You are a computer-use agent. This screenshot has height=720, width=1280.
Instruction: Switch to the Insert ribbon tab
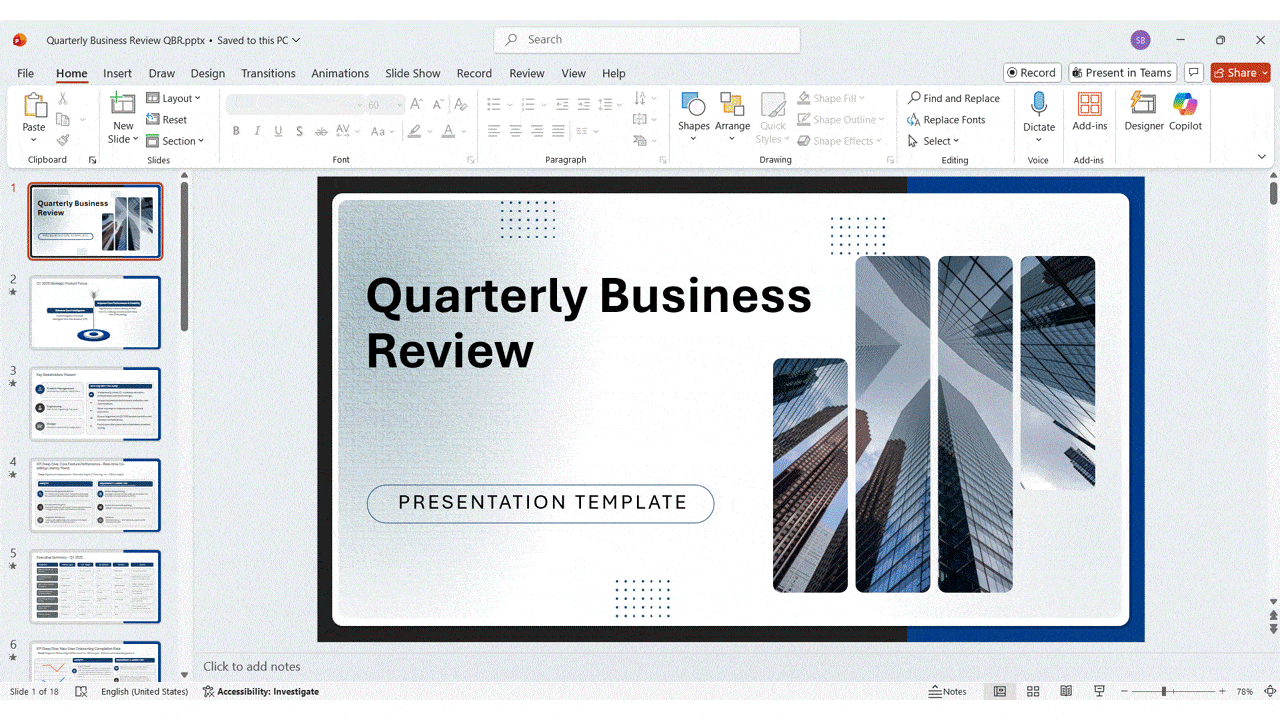[x=117, y=73]
